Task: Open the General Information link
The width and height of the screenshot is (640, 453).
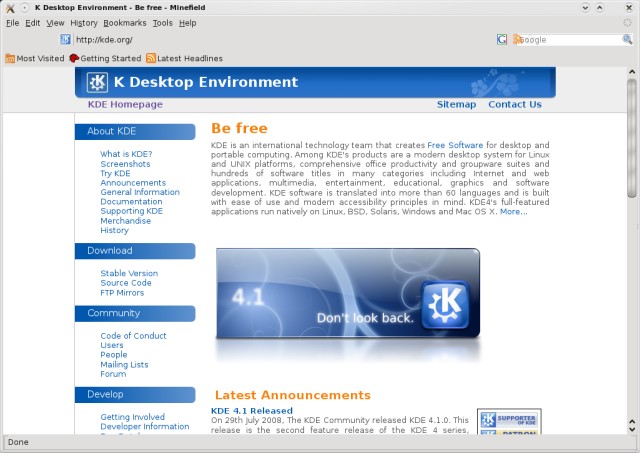Action: point(140,192)
